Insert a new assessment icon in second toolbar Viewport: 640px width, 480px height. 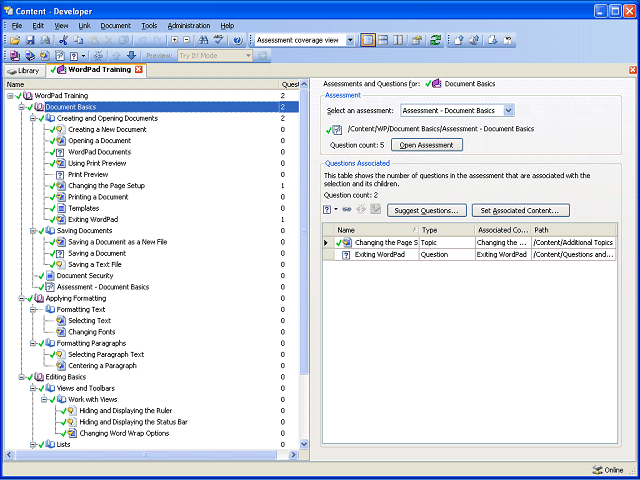click(60, 56)
